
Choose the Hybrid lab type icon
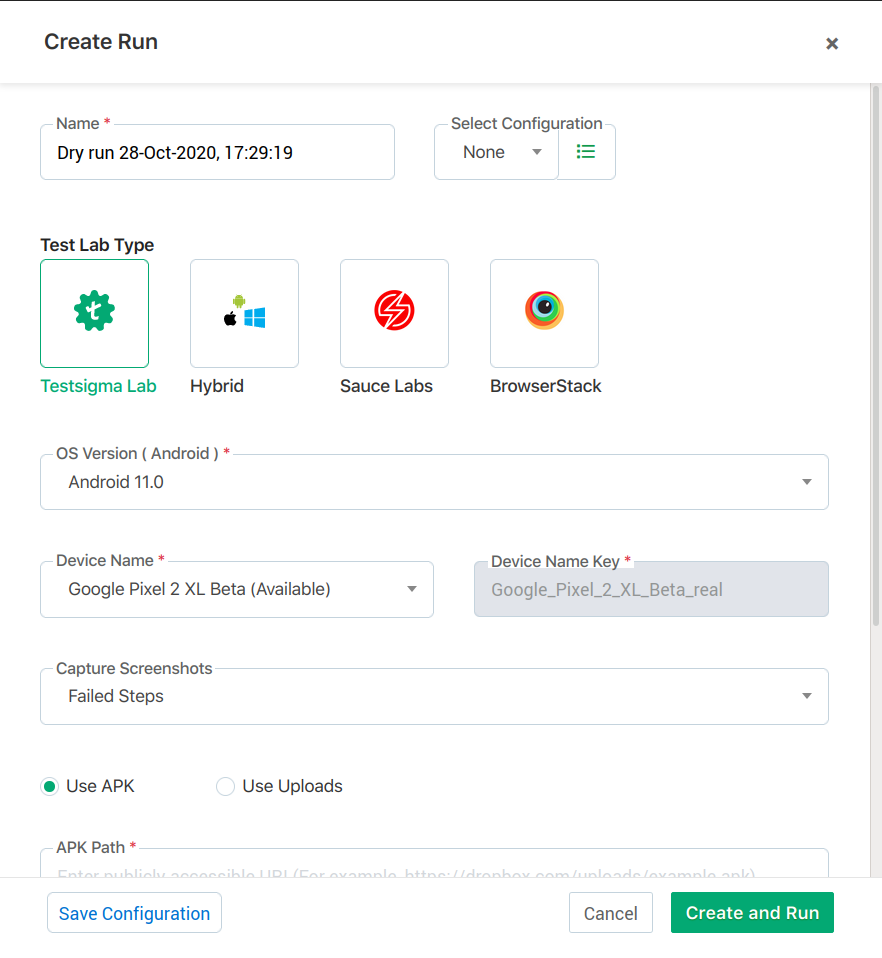244,313
